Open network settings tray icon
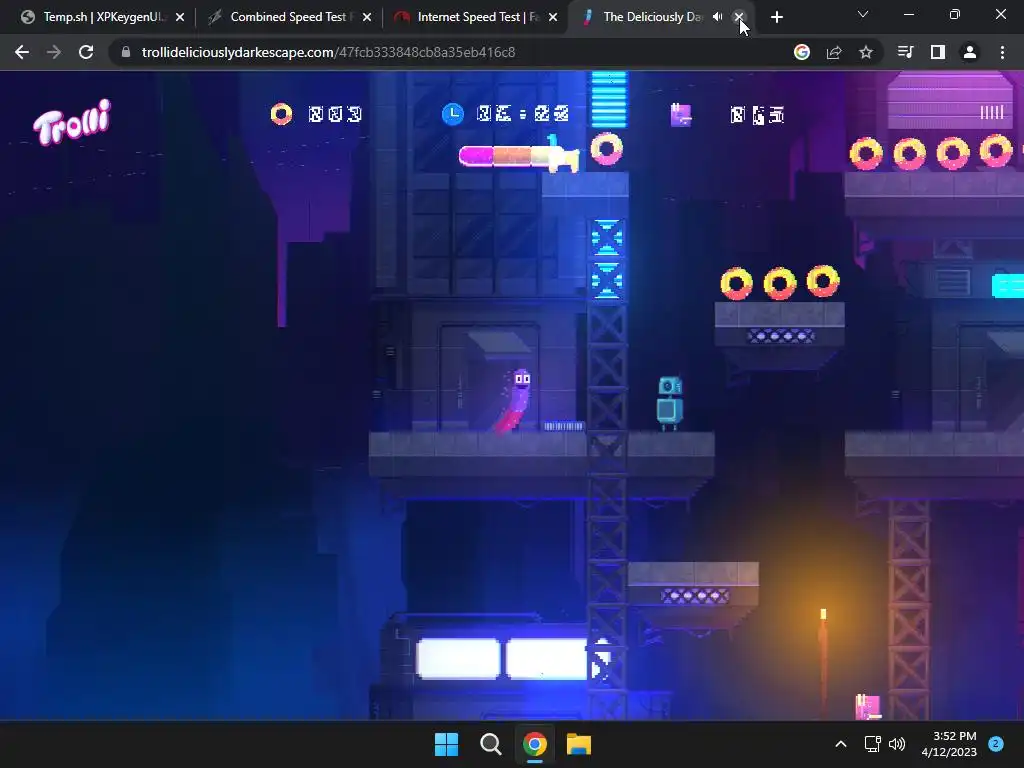This screenshot has width=1024, height=768. click(x=872, y=744)
